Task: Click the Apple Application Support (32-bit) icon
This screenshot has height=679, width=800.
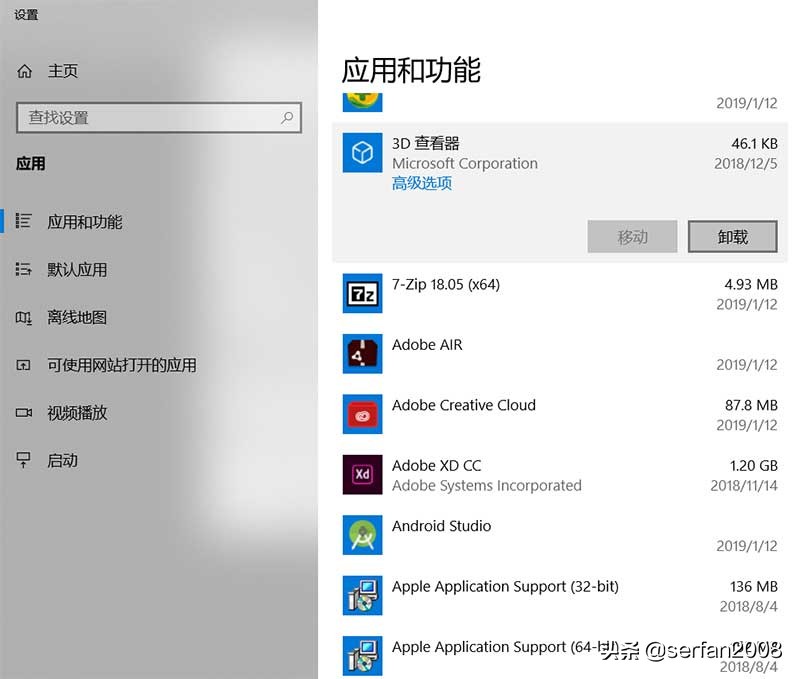Action: (x=361, y=596)
